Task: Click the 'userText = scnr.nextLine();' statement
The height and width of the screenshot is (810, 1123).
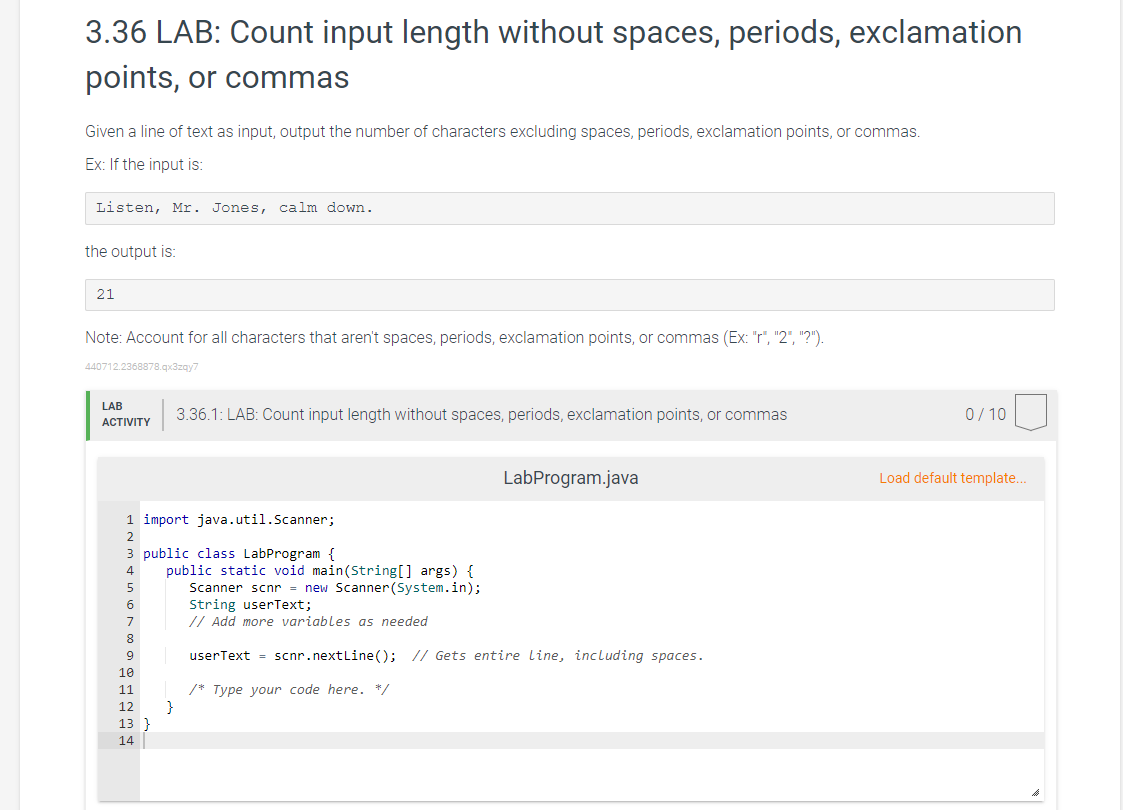Action: [292, 656]
